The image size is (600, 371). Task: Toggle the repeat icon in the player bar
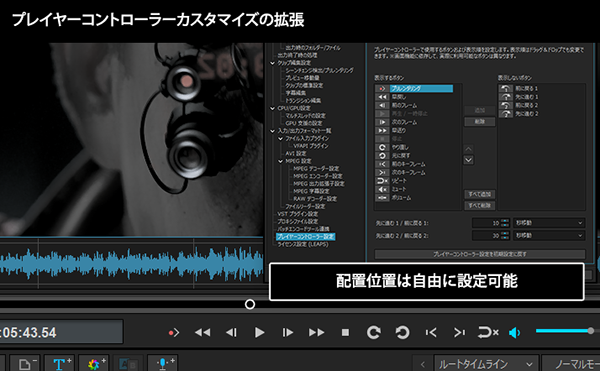pos(488,332)
